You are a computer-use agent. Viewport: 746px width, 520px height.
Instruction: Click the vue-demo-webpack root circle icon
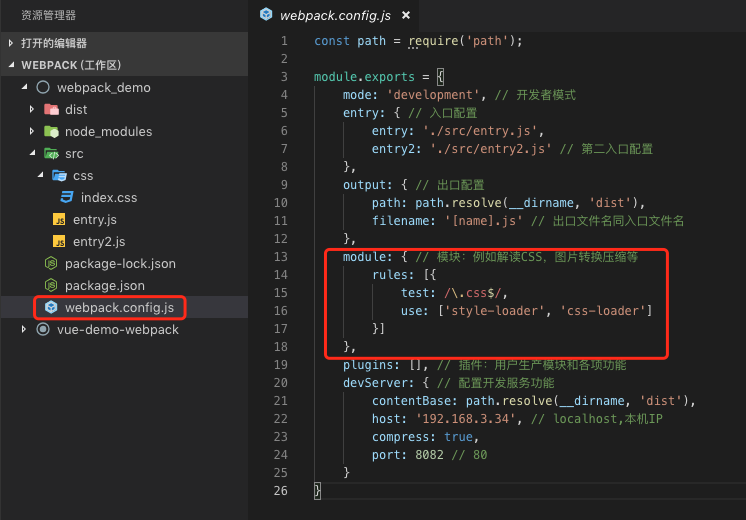[43, 329]
